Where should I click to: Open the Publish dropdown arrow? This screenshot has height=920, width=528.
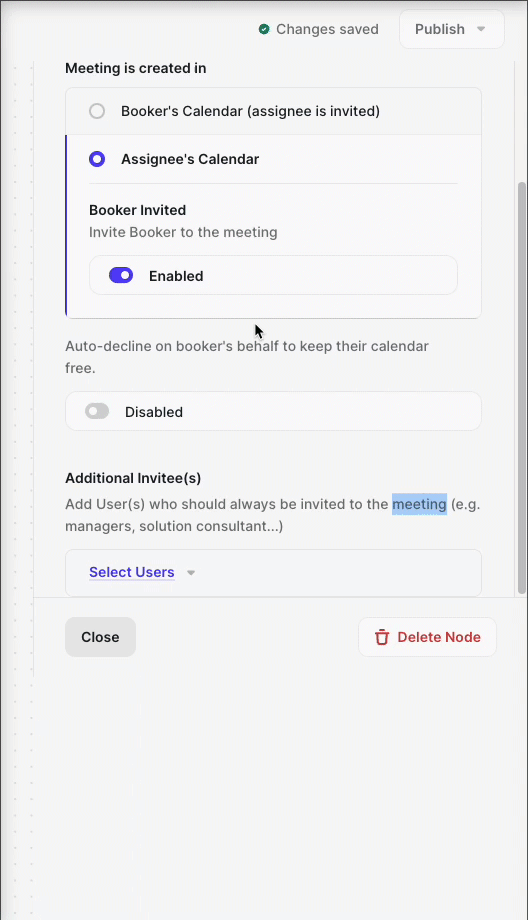pyautogui.click(x=481, y=29)
